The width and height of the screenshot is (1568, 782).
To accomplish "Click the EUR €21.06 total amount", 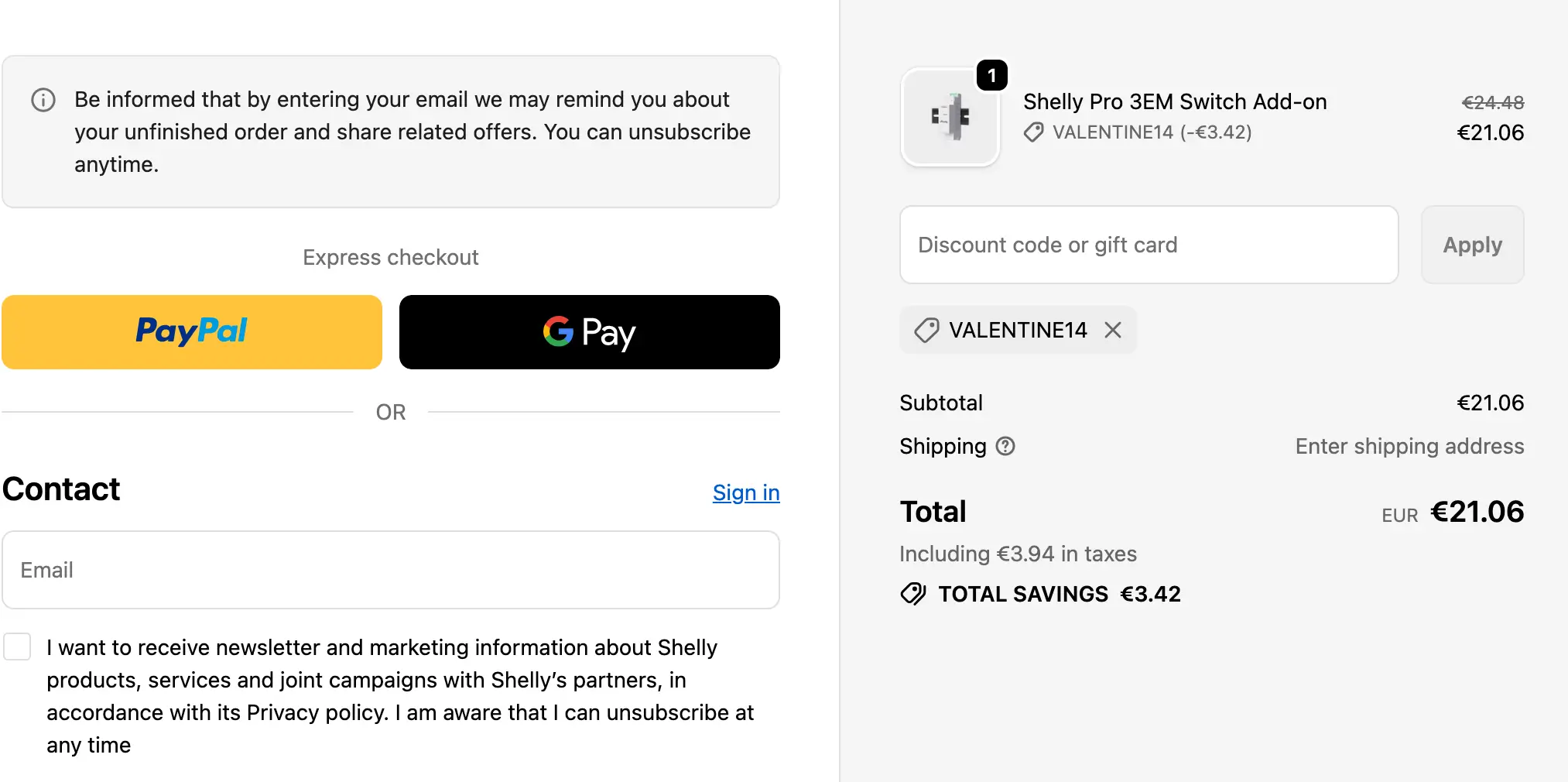I will (1476, 512).
